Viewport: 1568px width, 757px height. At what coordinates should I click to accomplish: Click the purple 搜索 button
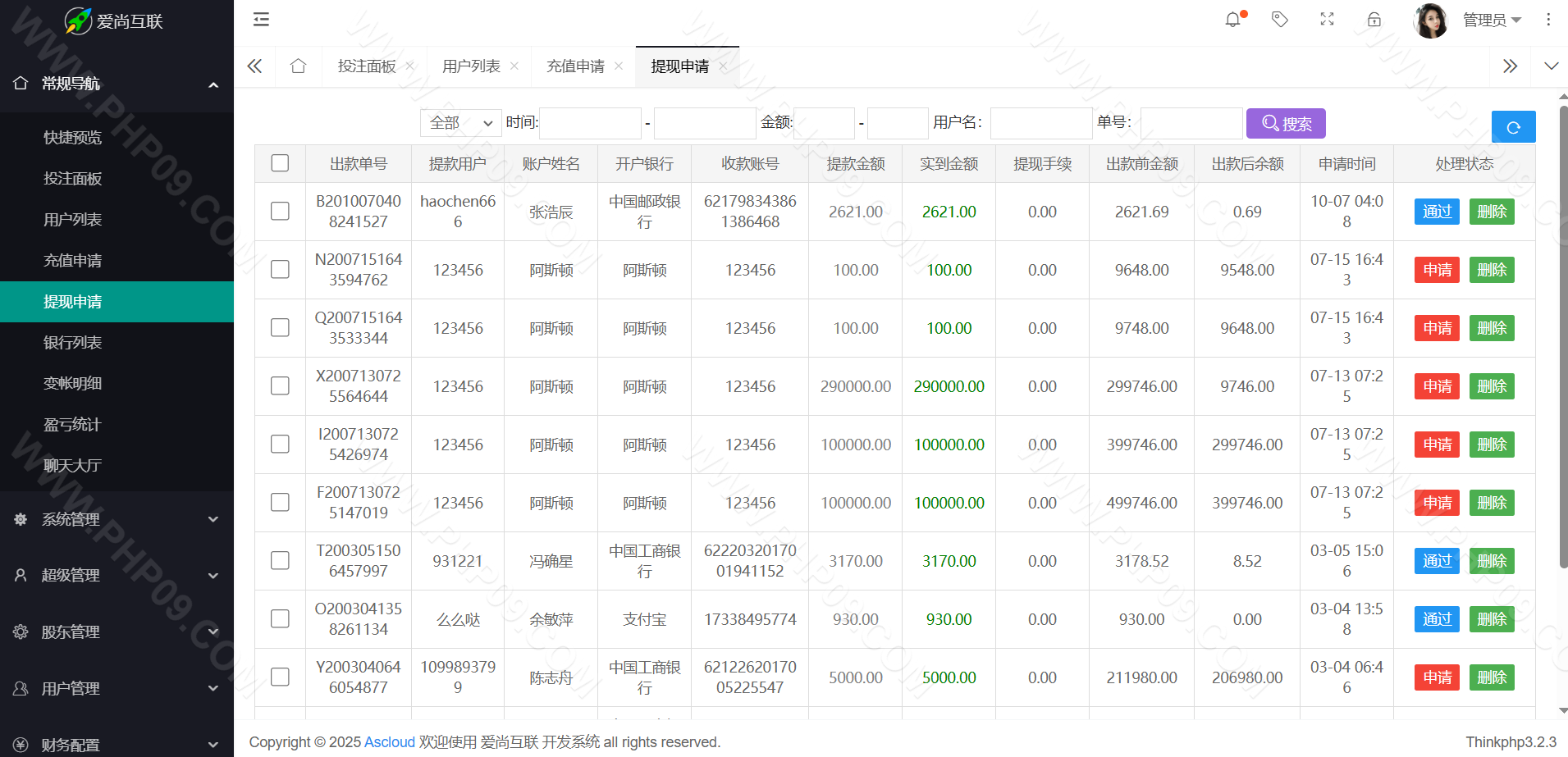[1285, 124]
